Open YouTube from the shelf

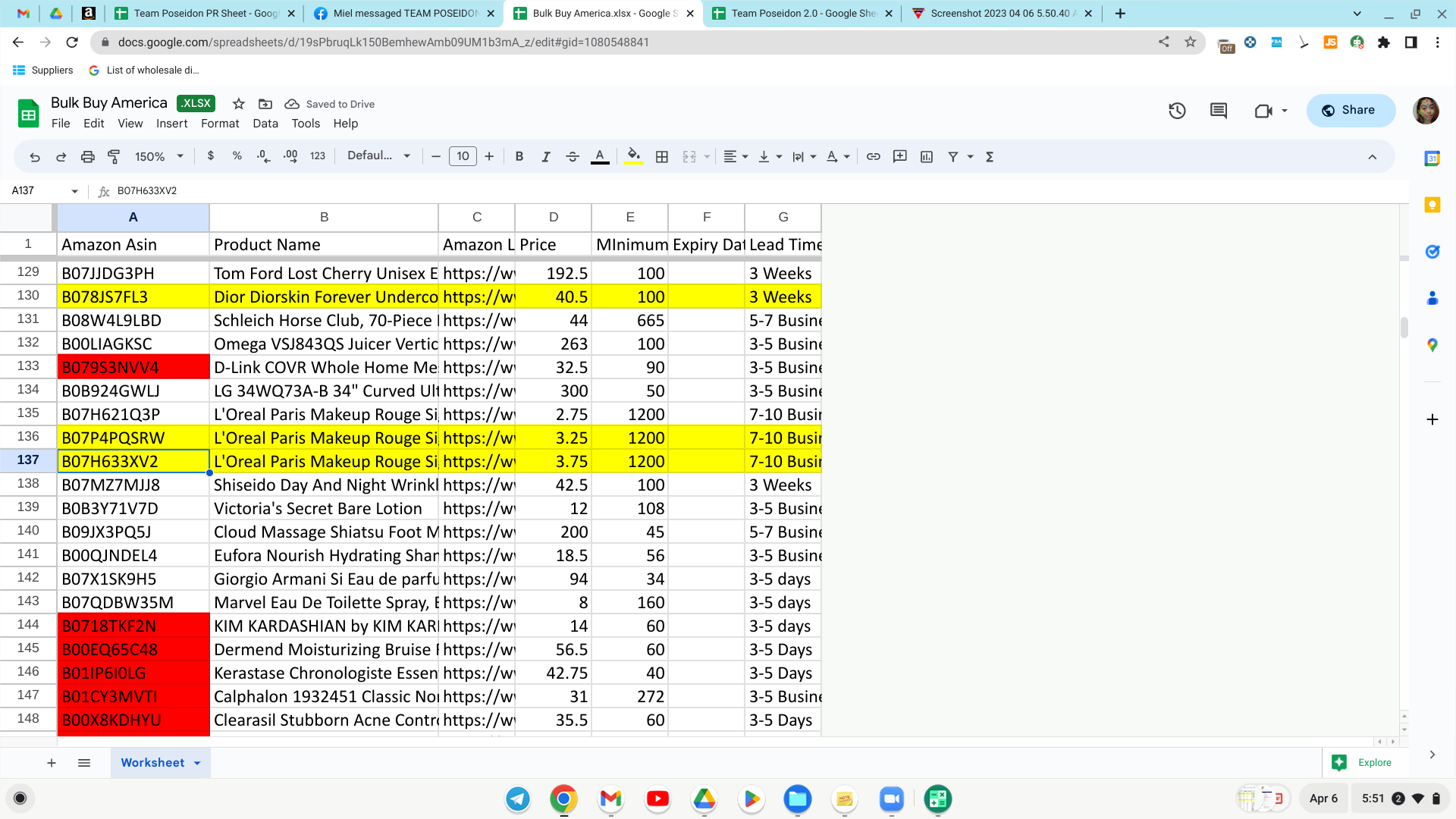[x=657, y=799]
